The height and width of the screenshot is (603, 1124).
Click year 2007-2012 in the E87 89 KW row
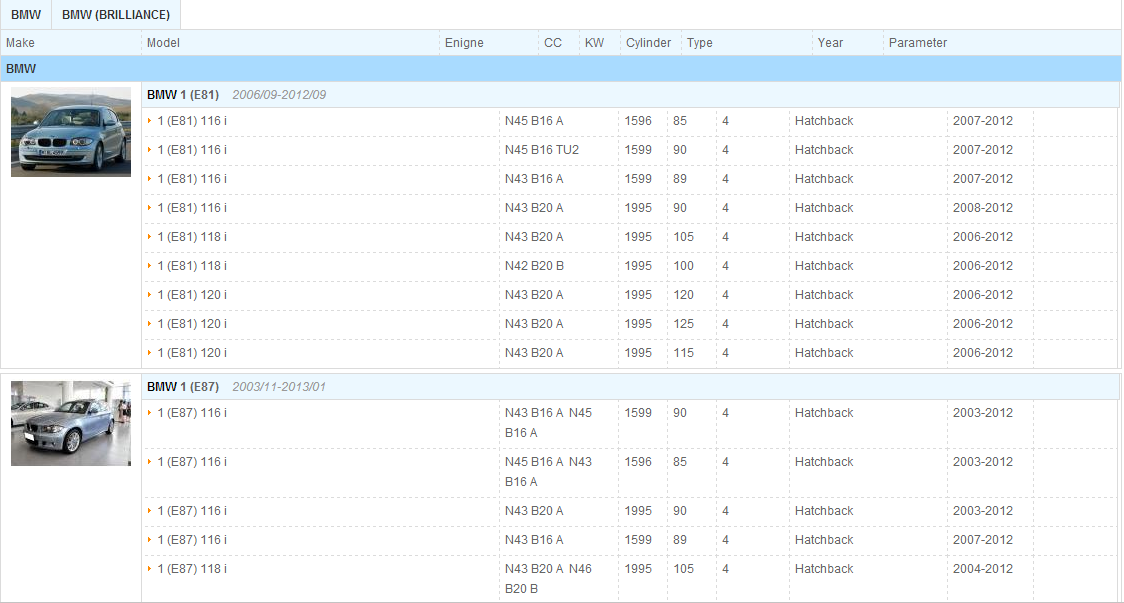coord(983,540)
